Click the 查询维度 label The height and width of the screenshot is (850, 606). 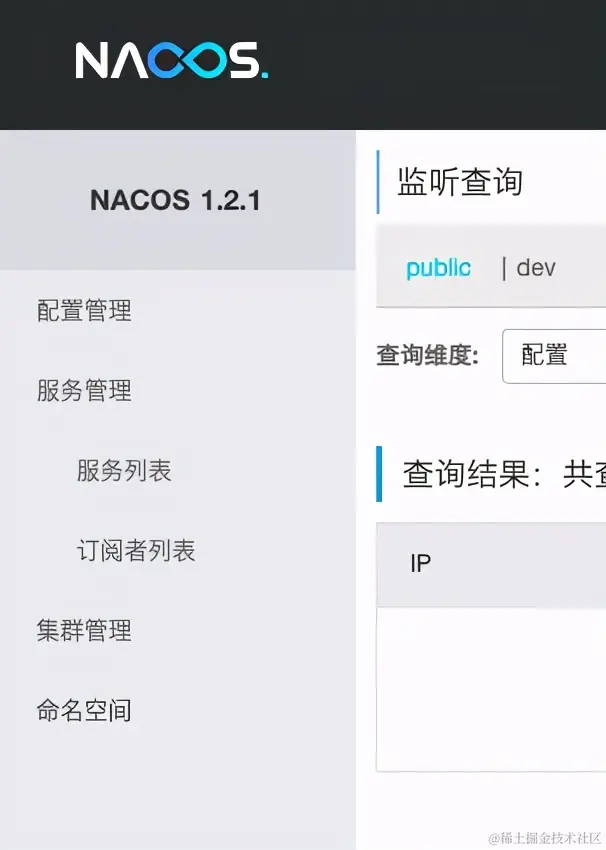428,356
